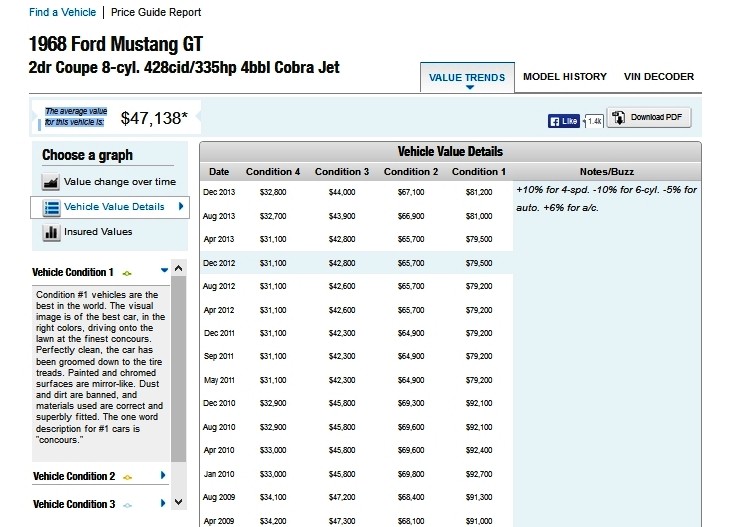Click the $42,600 value in Apr 2012 row
This screenshot has height=527, width=736.
[x=342, y=310]
